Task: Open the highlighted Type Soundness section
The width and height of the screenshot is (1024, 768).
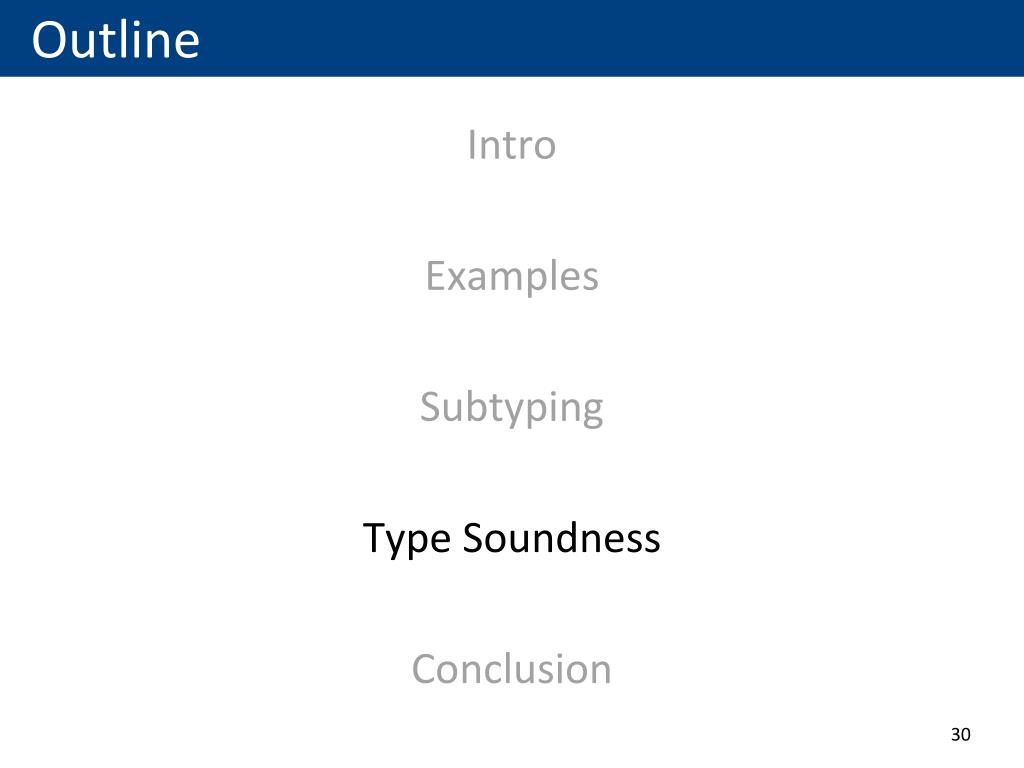Action: click(511, 539)
